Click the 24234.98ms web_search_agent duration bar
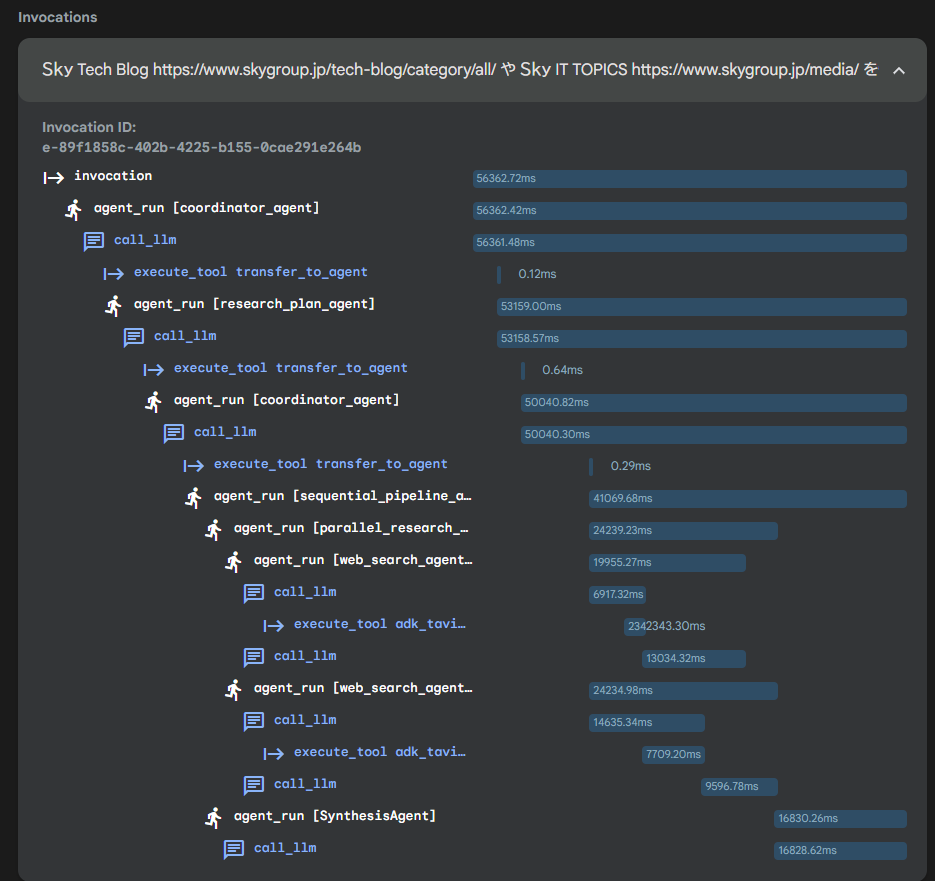This screenshot has height=881, width=935. pyautogui.click(x=683, y=690)
